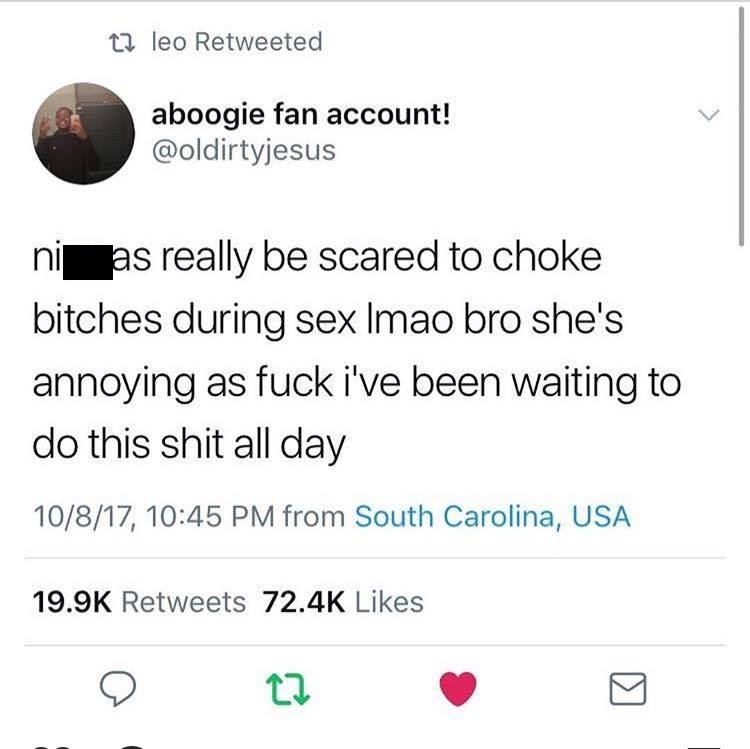The width and height of the screenshot is (750, 749).
Task: Share tweet via envelope message icon
Action: (628, 689)
